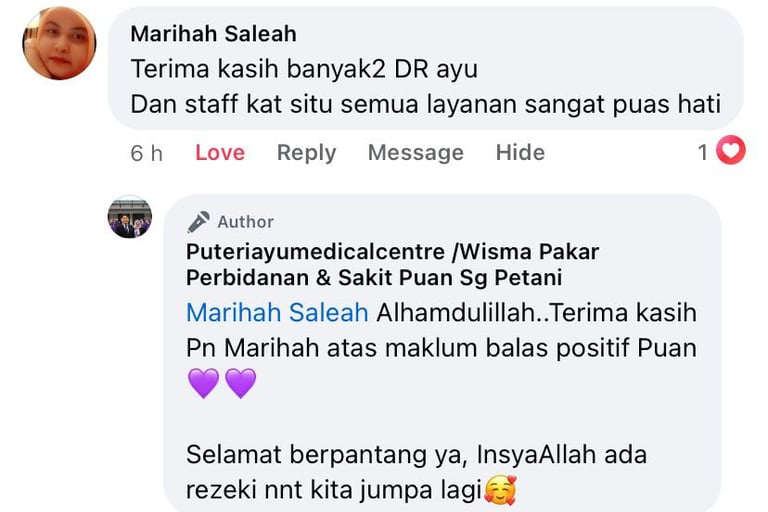Click the smiling face with hearts emoji
This screenshot has height=512, width=768.
tap(500, 490)
